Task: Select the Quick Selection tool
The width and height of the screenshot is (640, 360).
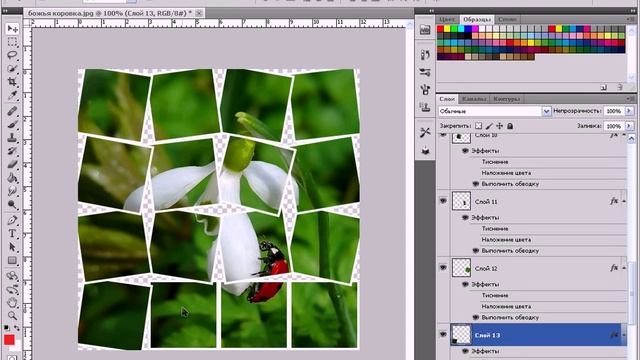Action: (x=12, y=69)
